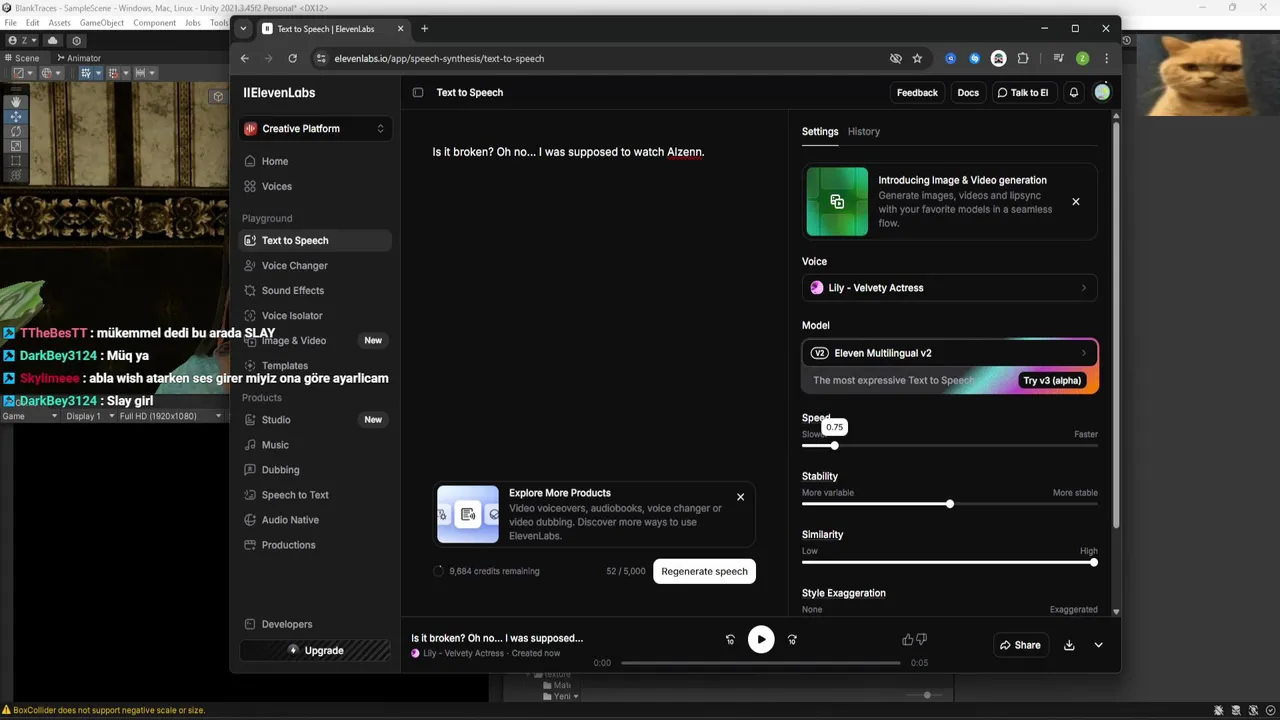Image resolution: width=1280 pixels, height=720 pixels.
Task: Click the Feedback button
Action: coord(917,92)
